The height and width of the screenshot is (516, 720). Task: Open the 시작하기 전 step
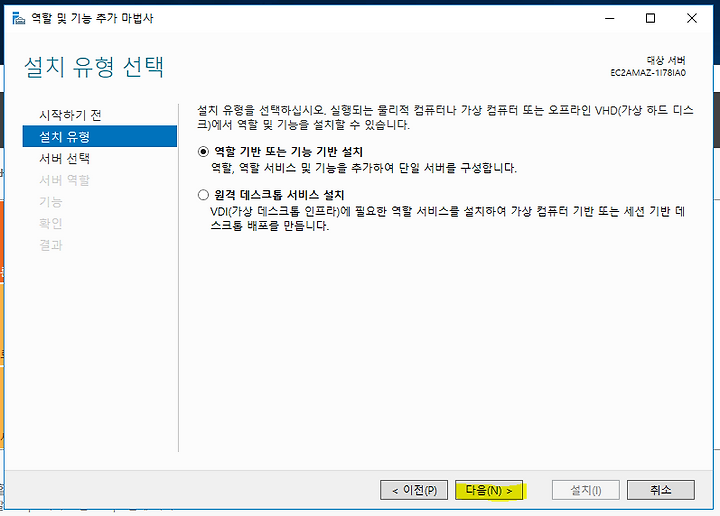[70, 115]
